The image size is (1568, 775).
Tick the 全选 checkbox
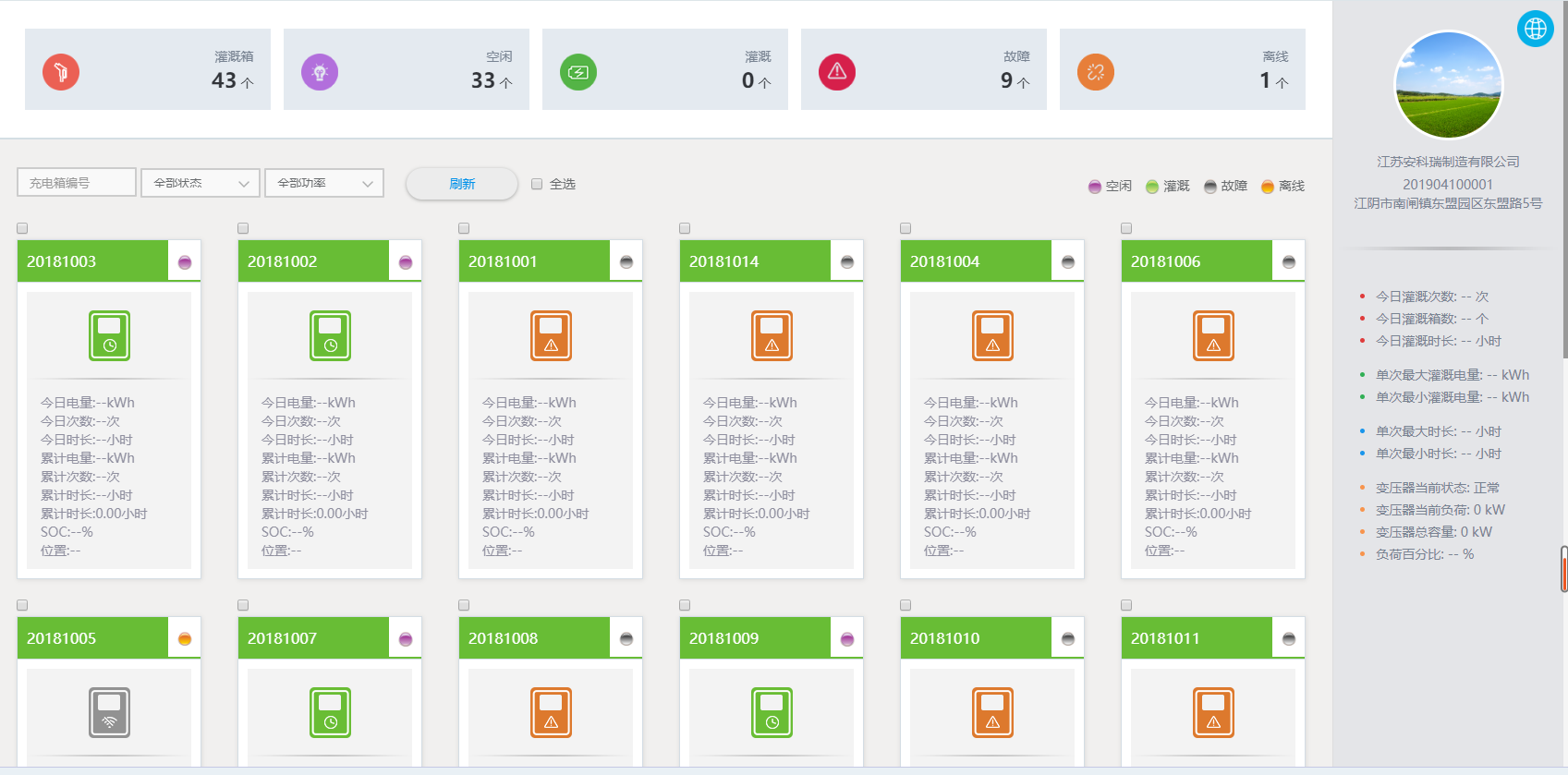click(x=537, y=184)
